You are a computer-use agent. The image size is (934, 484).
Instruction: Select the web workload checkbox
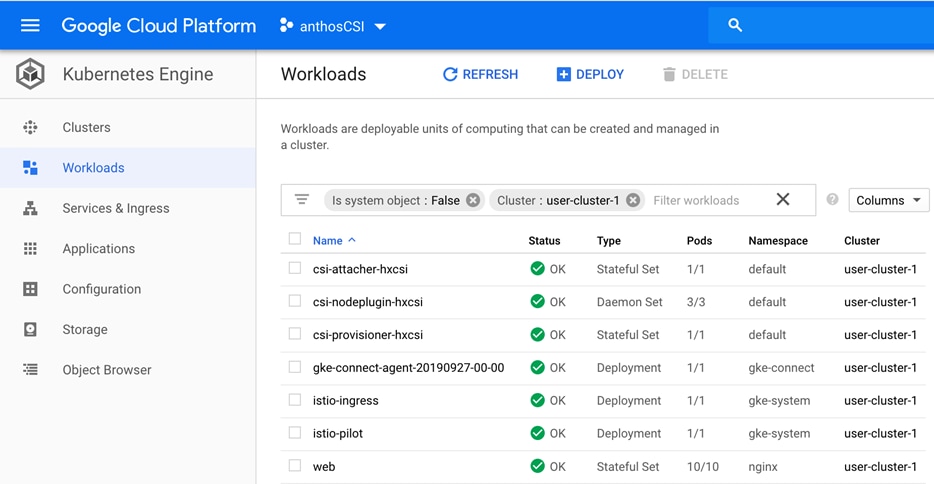[x=295, y=466]
